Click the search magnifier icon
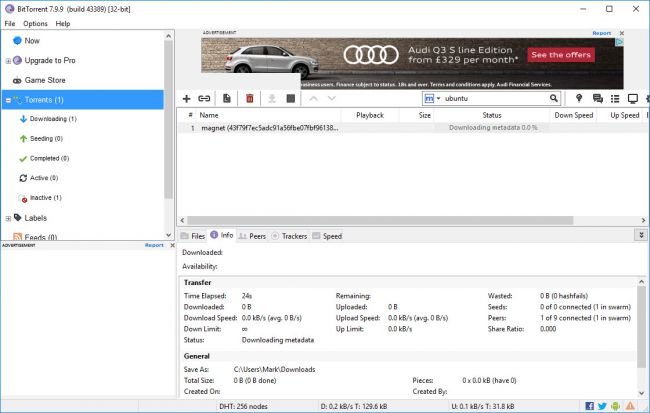 [x=553, y=99]
